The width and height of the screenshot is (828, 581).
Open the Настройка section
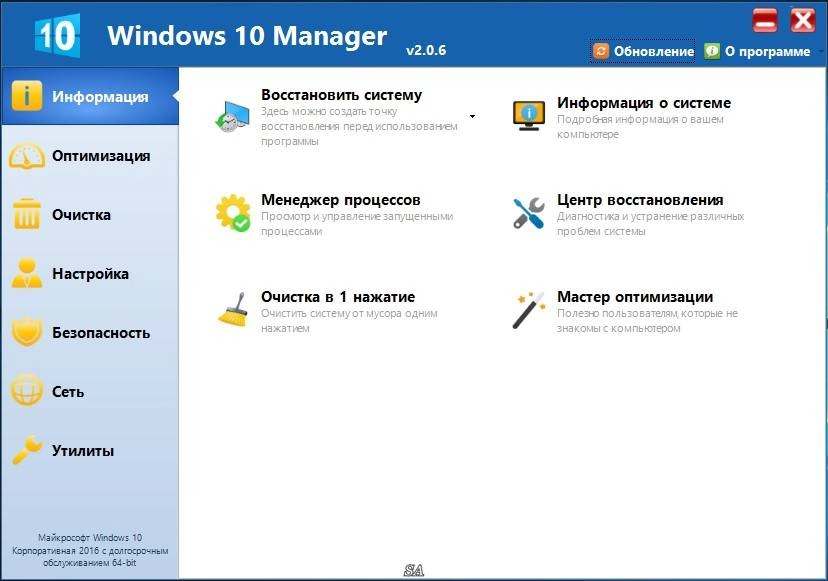90,274
